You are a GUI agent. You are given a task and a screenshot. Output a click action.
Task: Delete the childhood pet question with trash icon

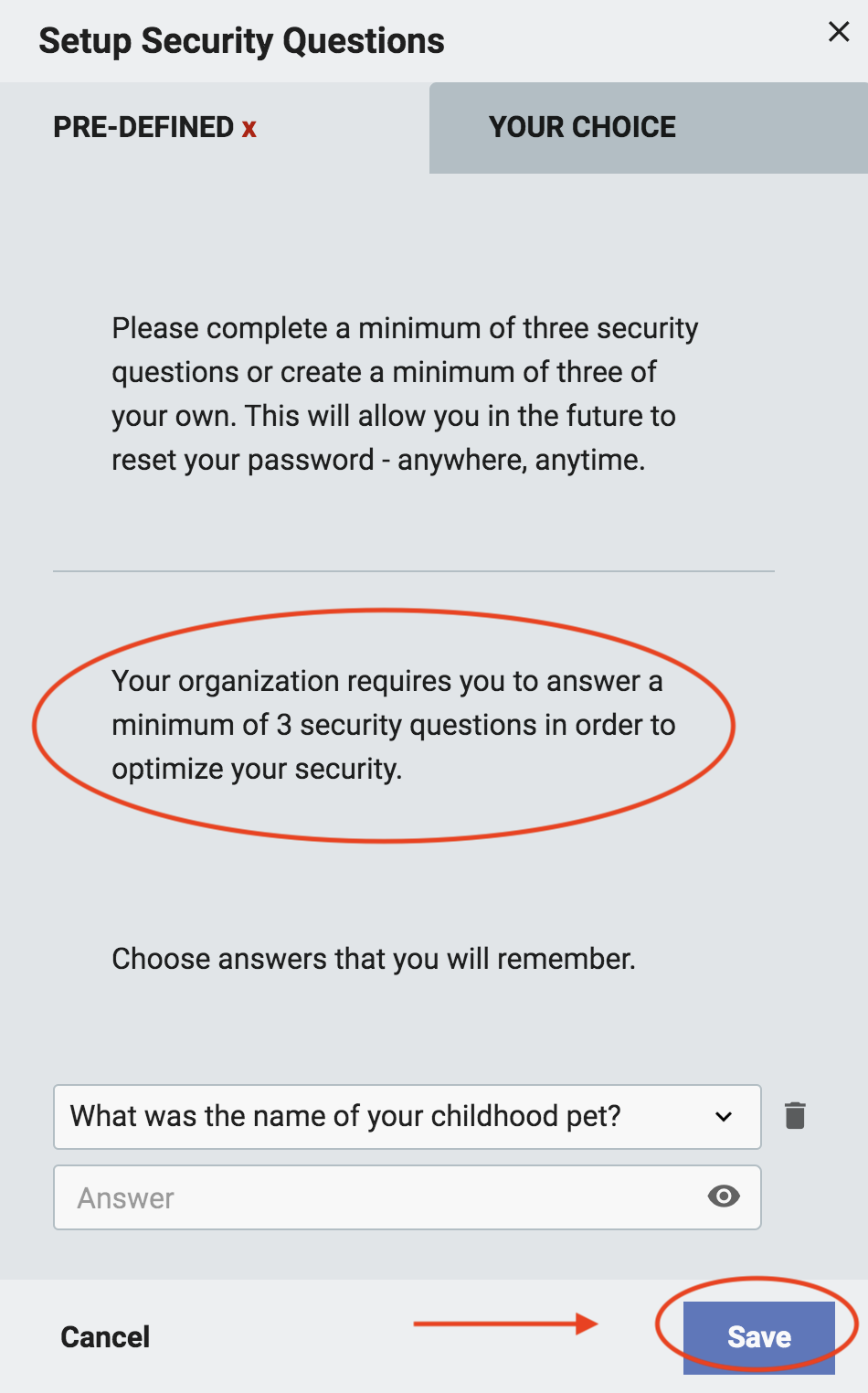[795, 1116]
